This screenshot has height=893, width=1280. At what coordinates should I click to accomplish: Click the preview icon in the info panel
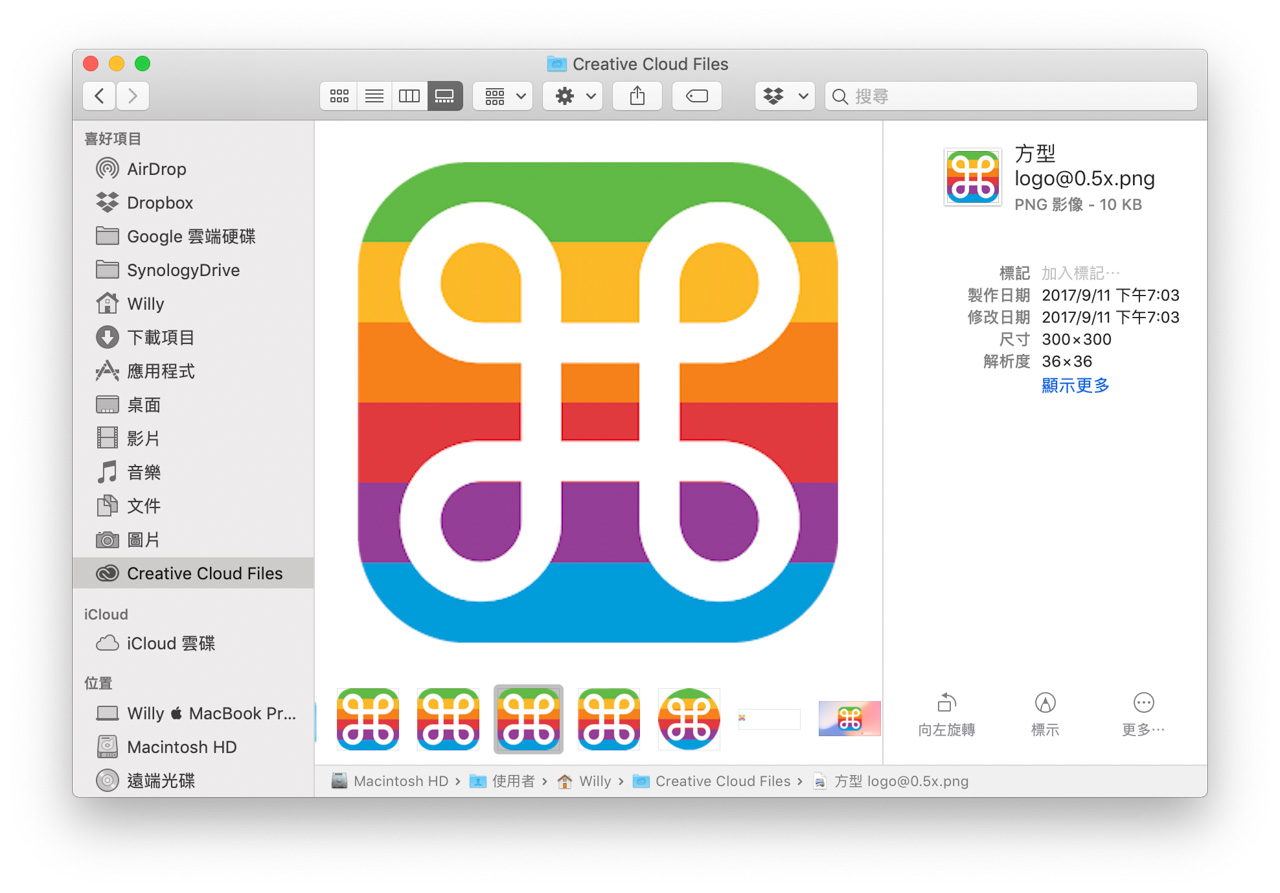click(972, 178)
